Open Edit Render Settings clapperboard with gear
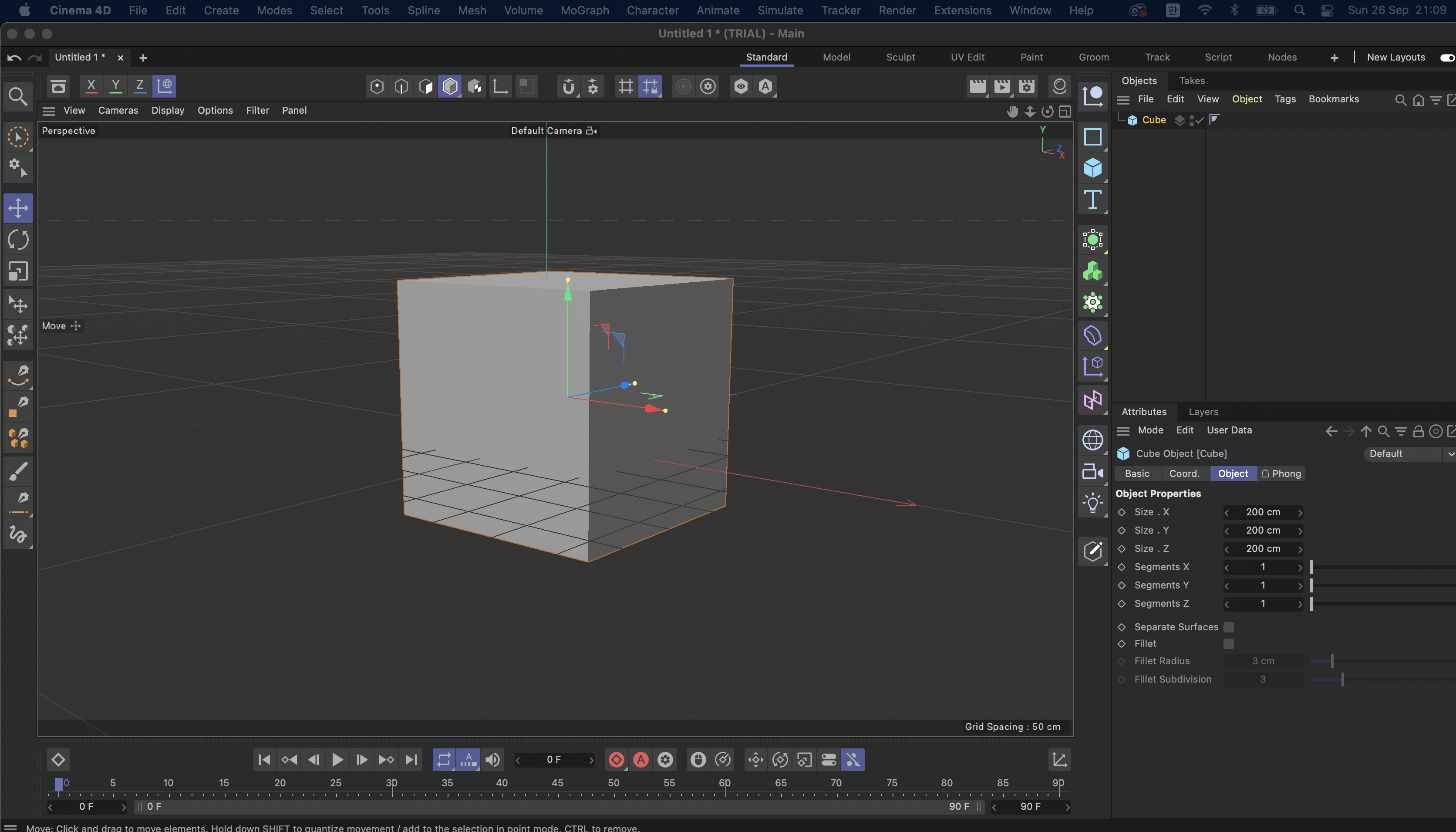This screenshot has height=832, width=1456. (x=1027, y=86)
